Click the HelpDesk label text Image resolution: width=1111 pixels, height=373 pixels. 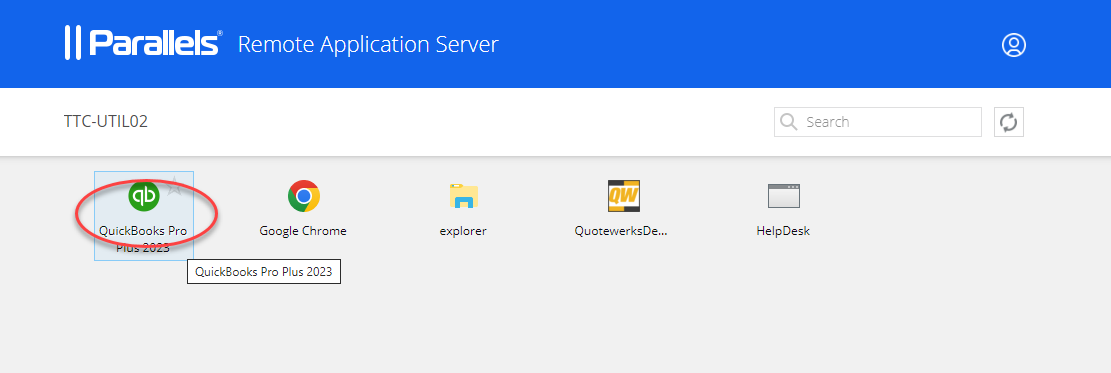784,231
